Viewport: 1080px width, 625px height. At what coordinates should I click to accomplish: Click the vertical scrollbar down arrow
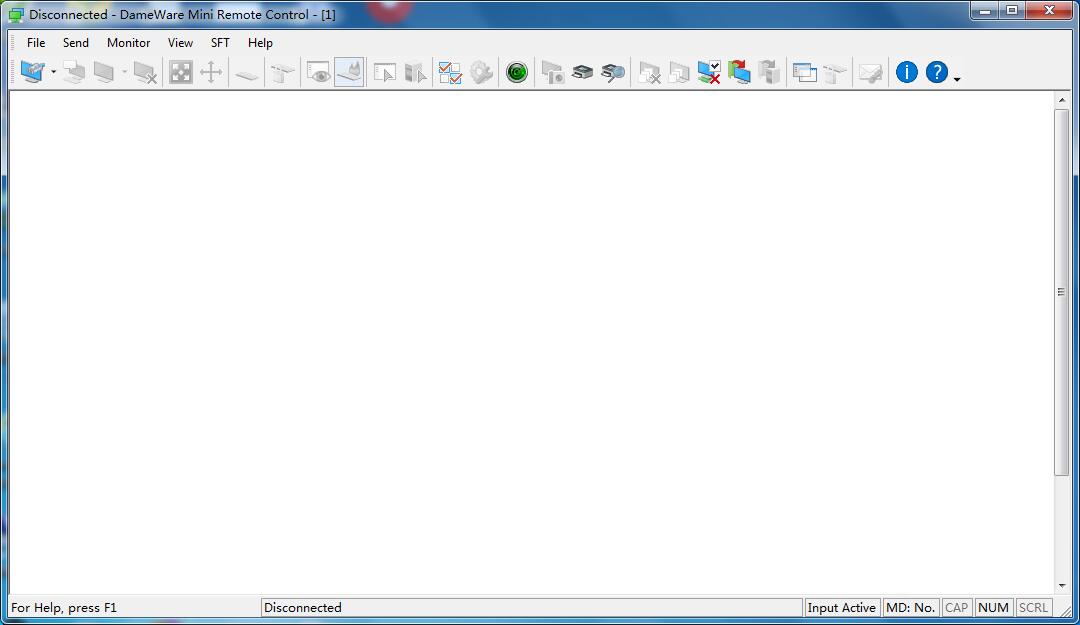click(x=1061, y=586)
